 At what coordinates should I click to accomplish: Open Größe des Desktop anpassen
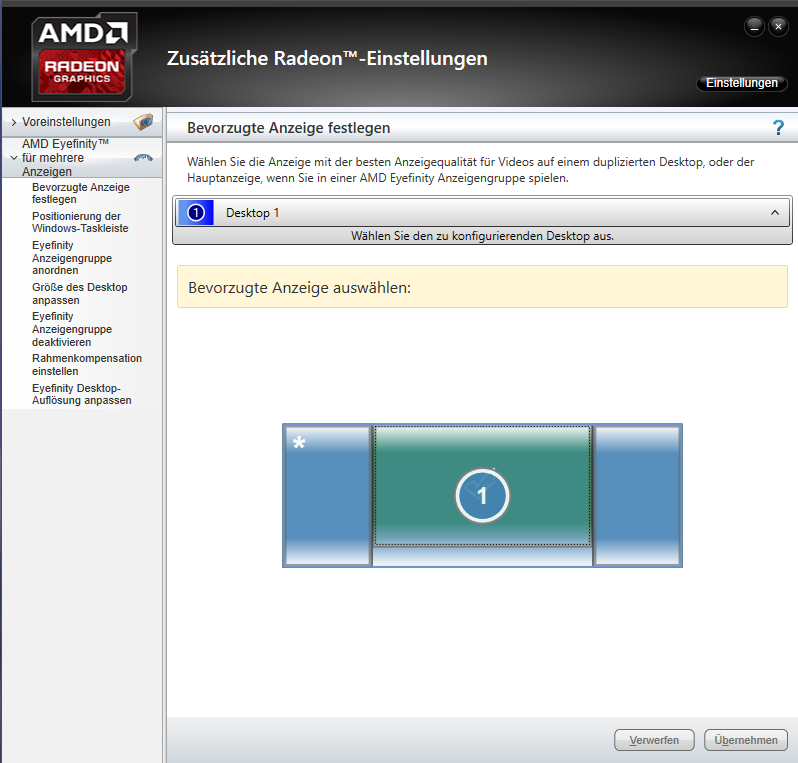click(79, 294)
